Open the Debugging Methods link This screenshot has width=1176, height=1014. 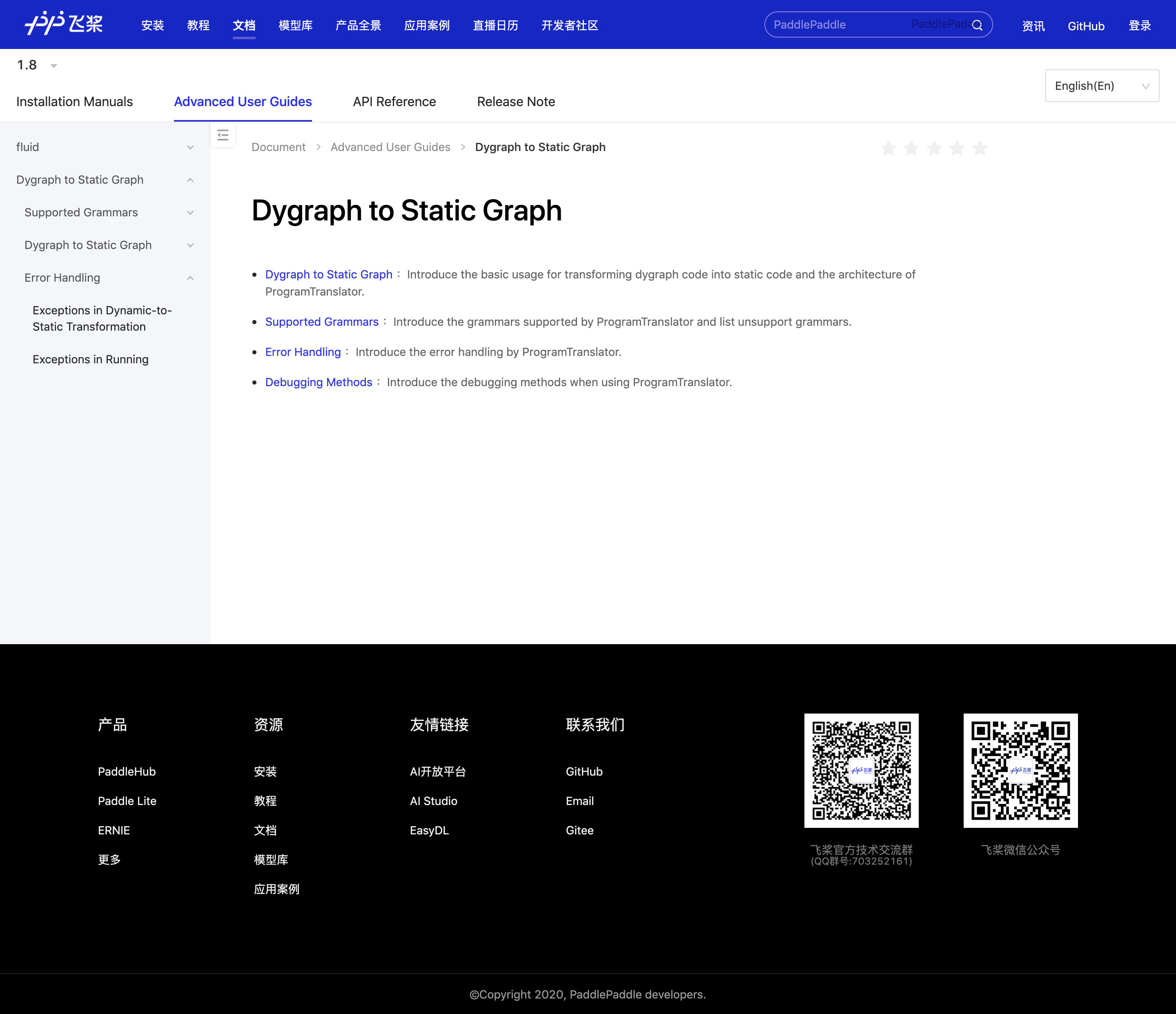click(318, 382)
